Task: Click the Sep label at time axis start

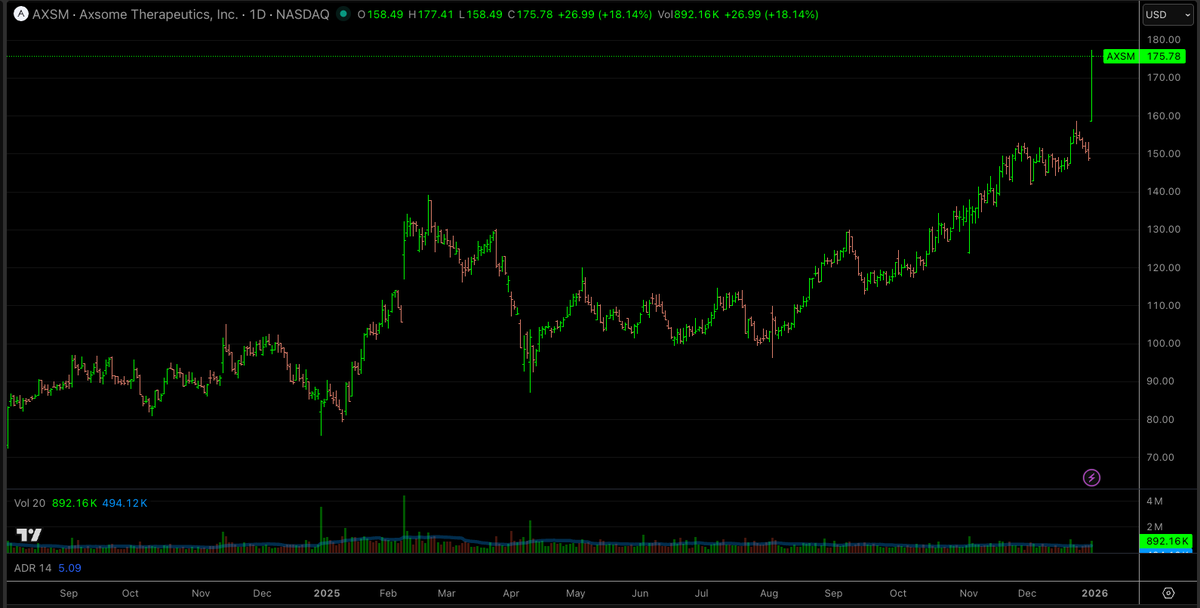Action: [69, 593]
